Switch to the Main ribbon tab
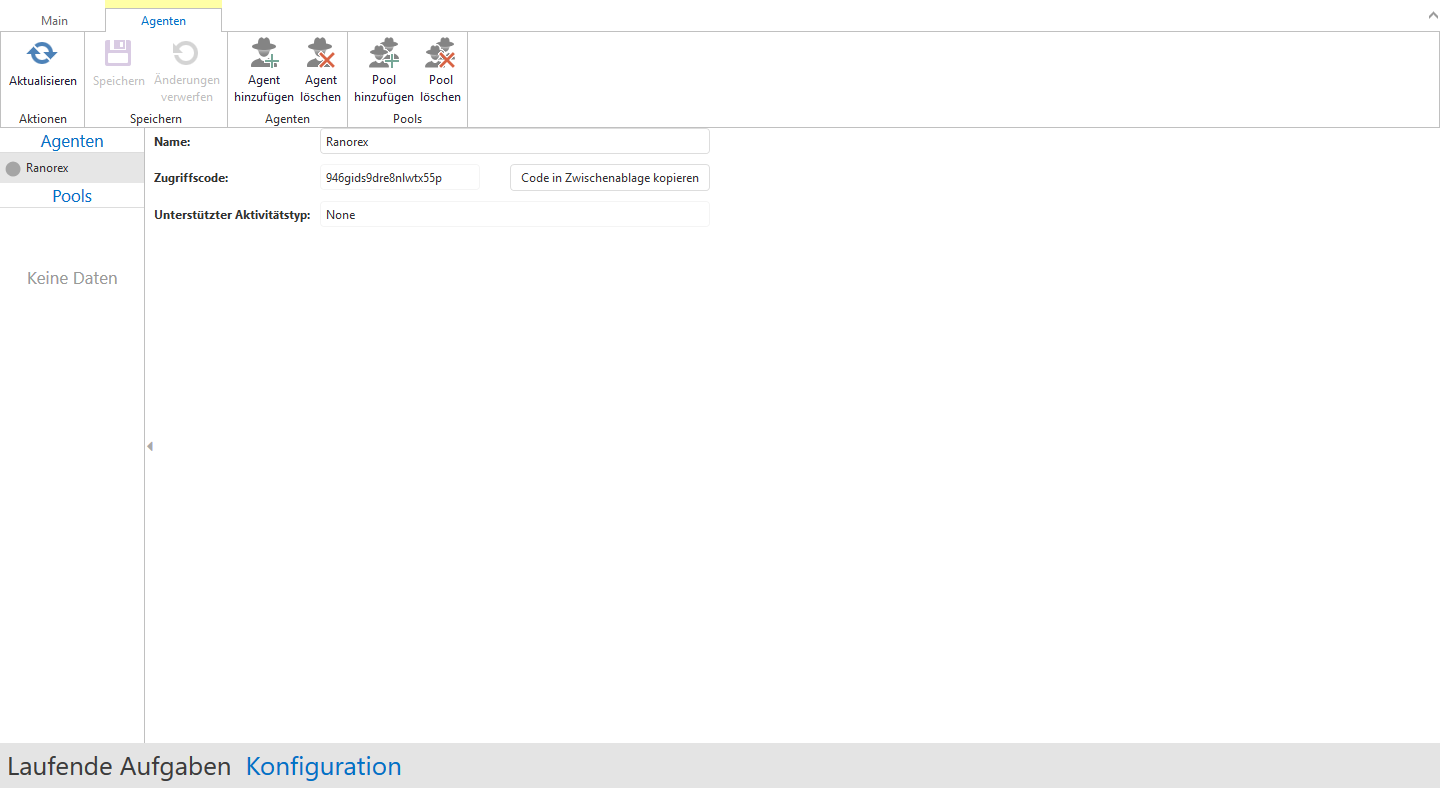The image size is (1440, 788). (x=54, y=21)
